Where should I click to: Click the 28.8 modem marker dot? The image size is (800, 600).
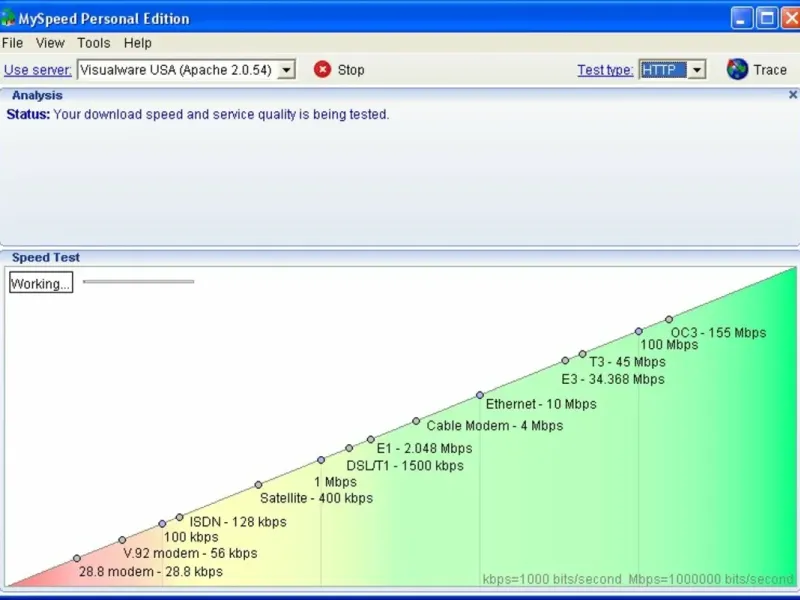(x=77, y=558)
